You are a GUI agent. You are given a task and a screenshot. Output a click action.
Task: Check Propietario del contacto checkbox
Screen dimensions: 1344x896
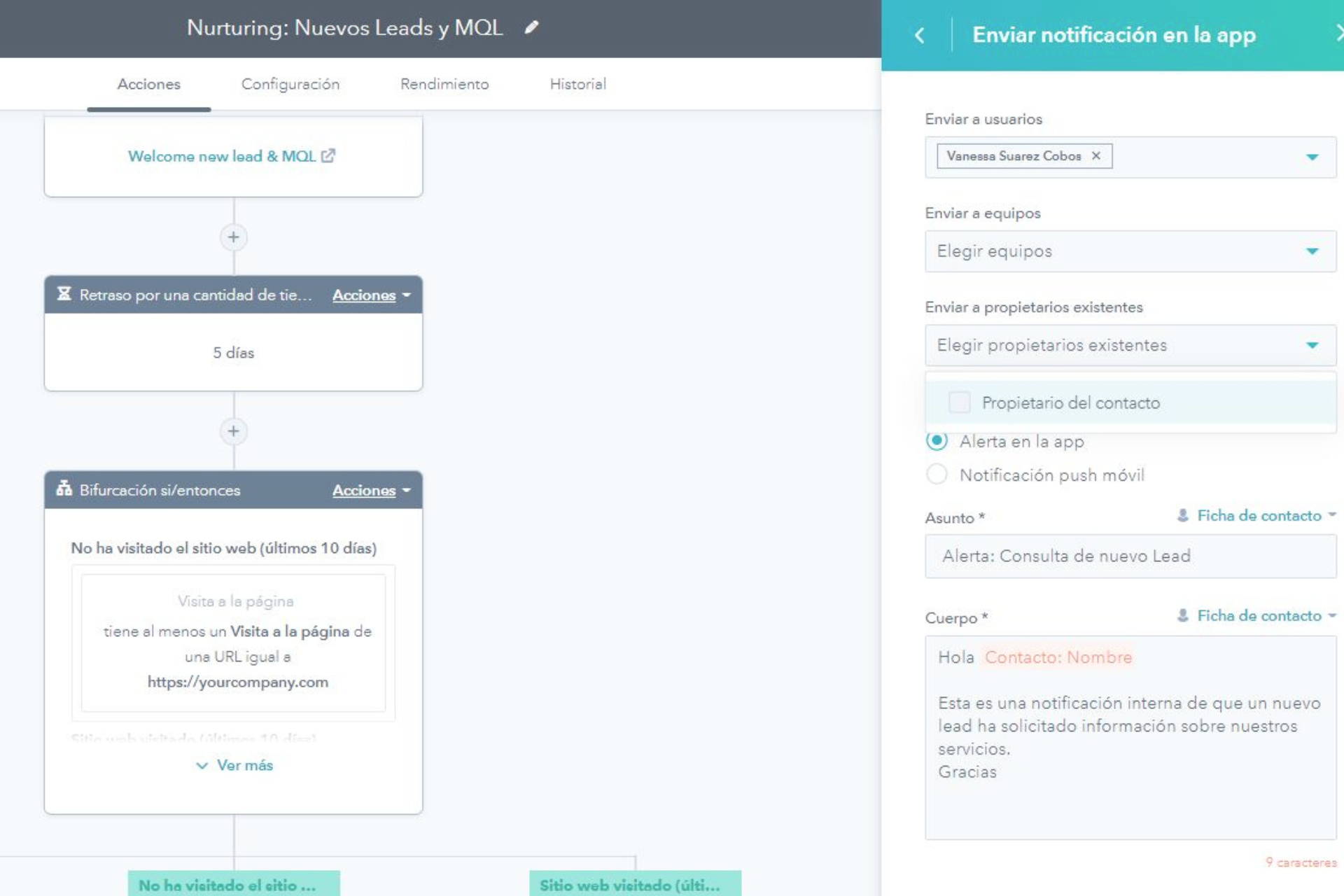959,402
